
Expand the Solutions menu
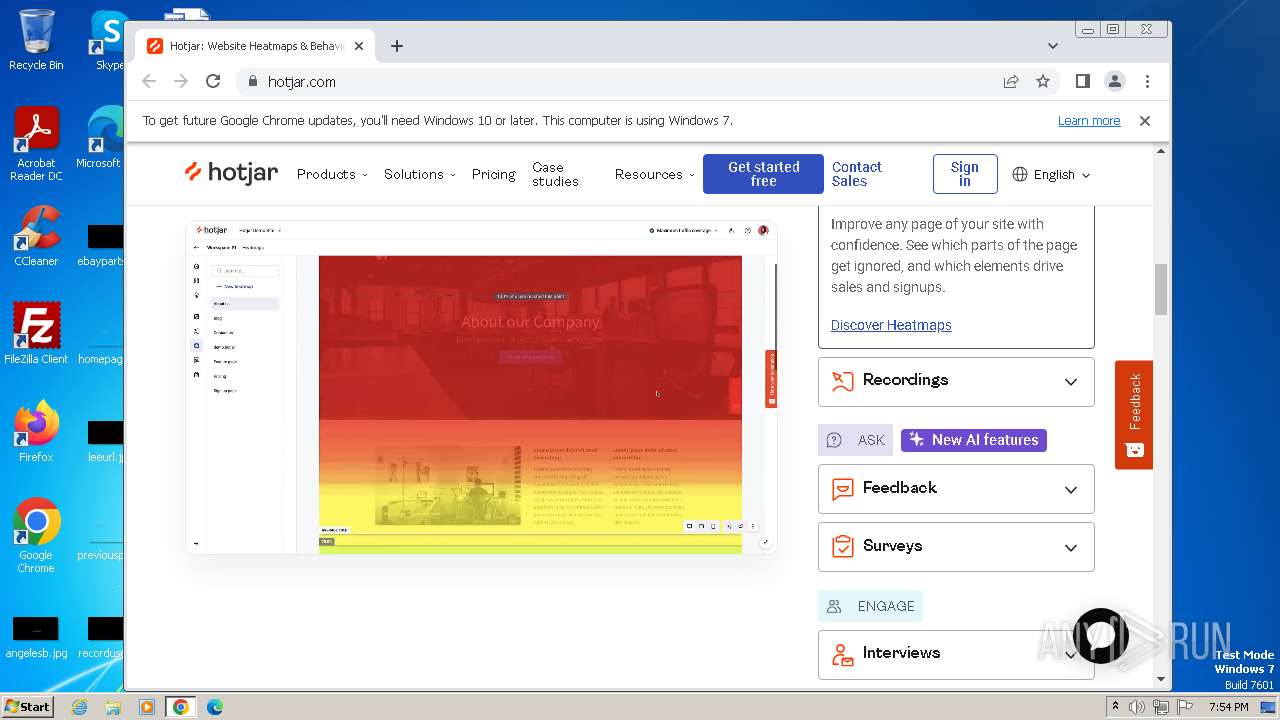click(420, 174)
